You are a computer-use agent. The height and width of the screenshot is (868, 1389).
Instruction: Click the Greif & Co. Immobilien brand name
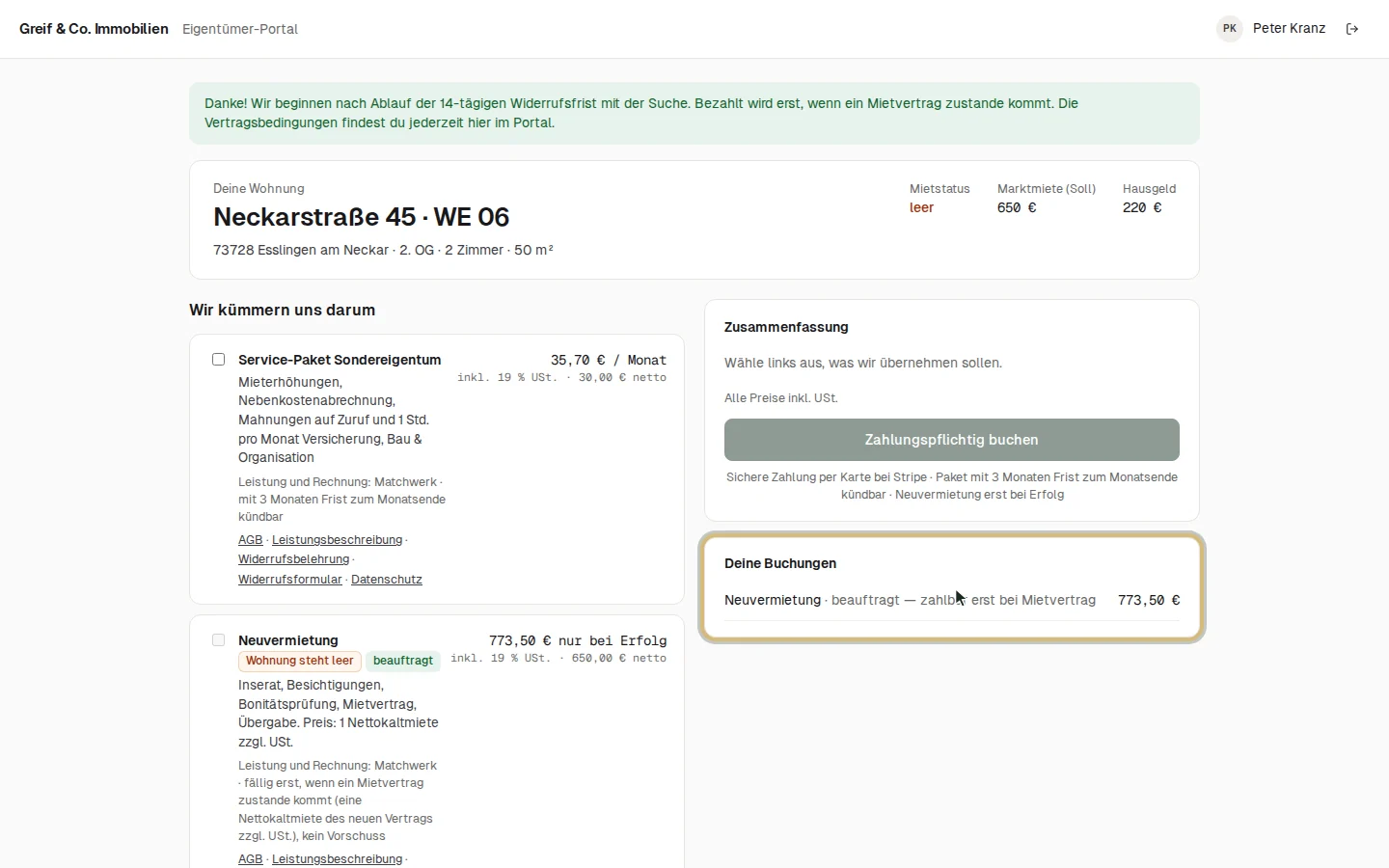94,29
